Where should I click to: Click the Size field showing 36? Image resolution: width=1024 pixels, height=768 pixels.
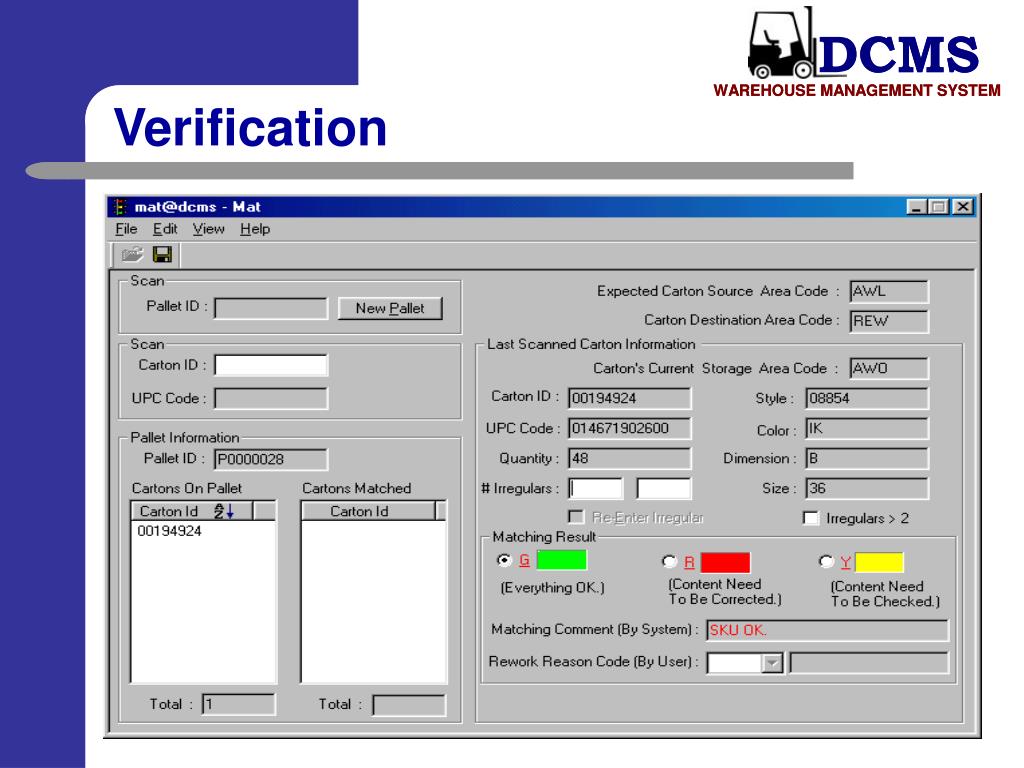click(x=867, y=488)
